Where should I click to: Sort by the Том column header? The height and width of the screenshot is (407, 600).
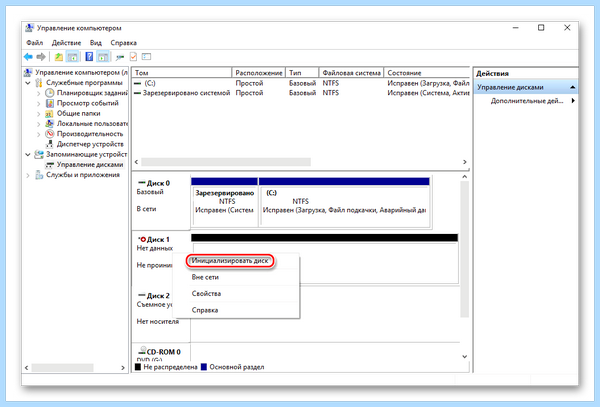tap(182, 73)
